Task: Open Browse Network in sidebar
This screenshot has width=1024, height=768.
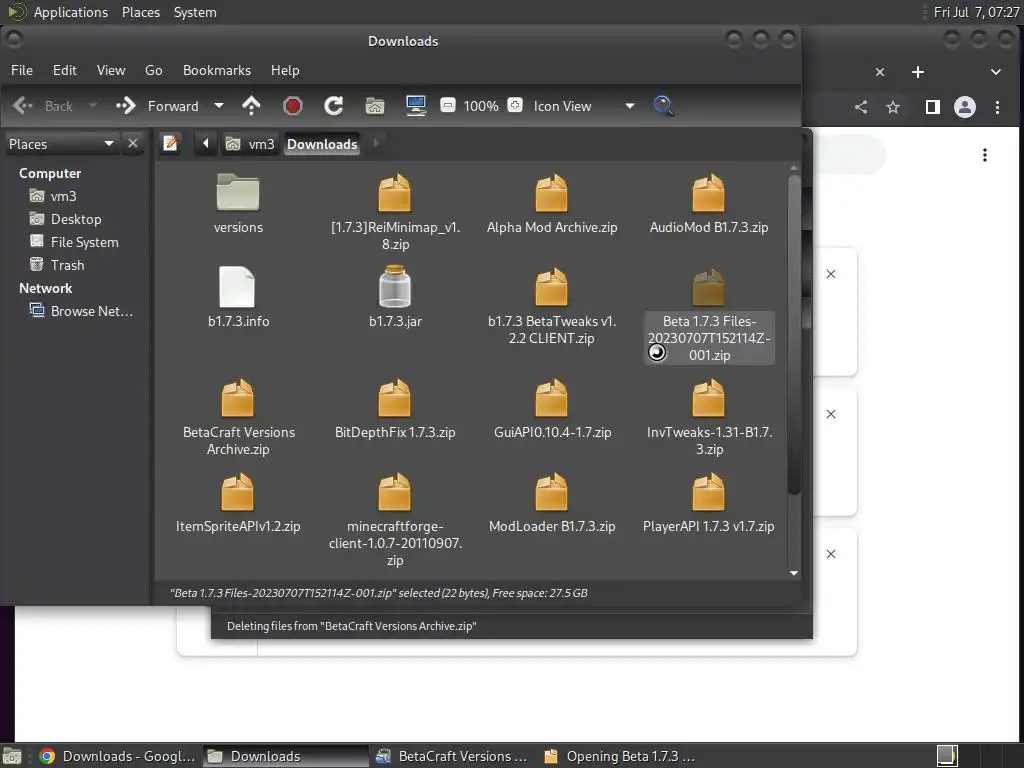Action: click(x=81, y=311)
